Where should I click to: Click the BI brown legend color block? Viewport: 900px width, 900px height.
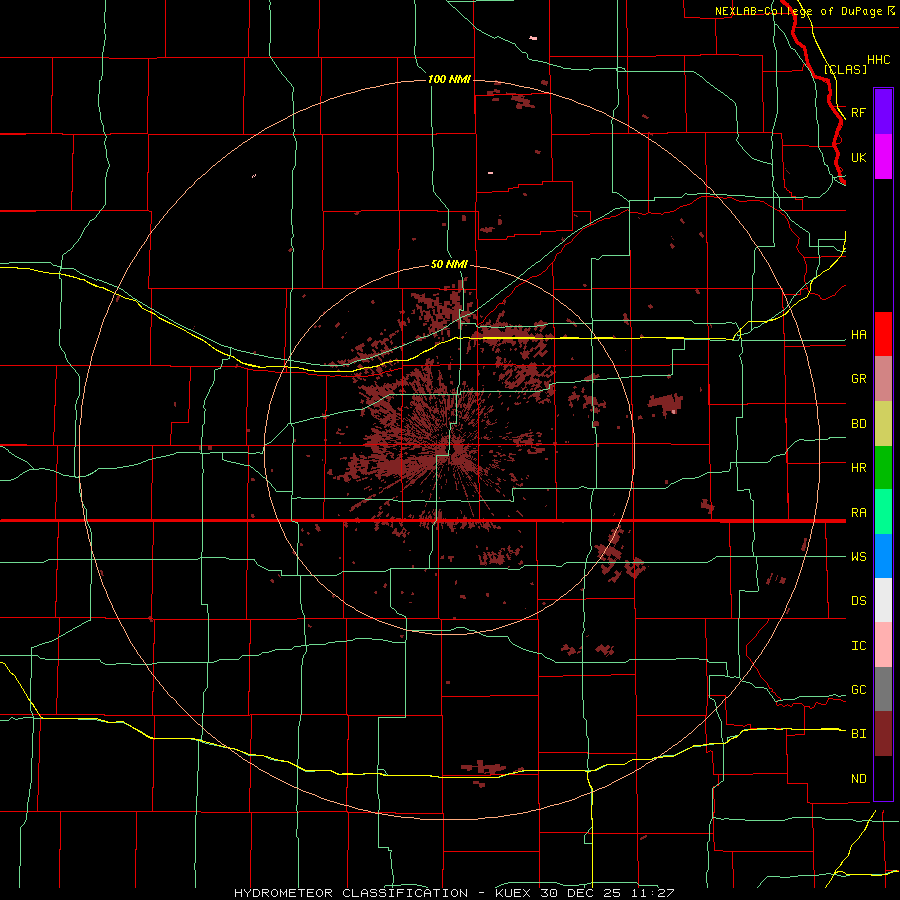click(883, 734)
